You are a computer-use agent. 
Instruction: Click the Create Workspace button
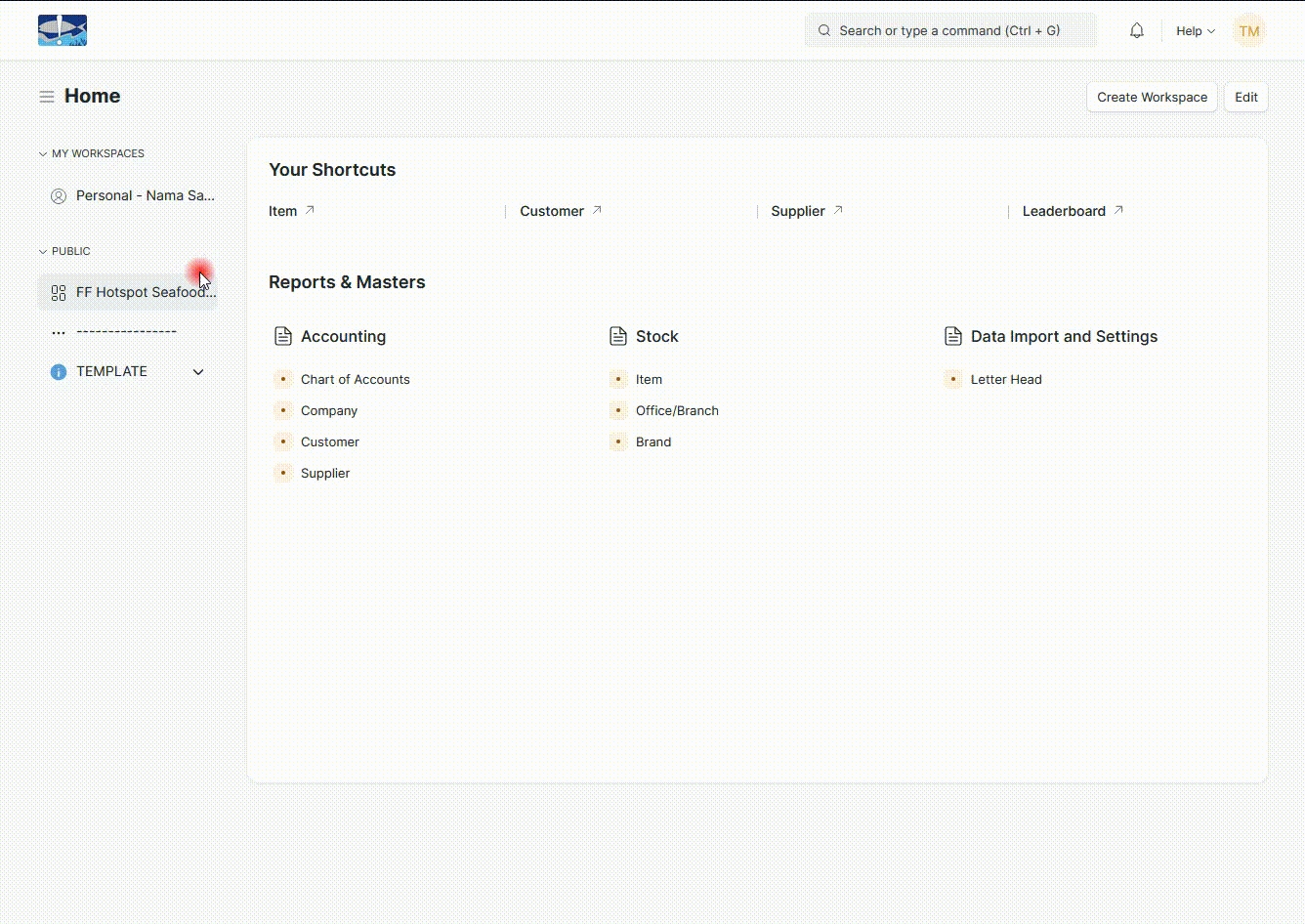(x=1152, y=97)
